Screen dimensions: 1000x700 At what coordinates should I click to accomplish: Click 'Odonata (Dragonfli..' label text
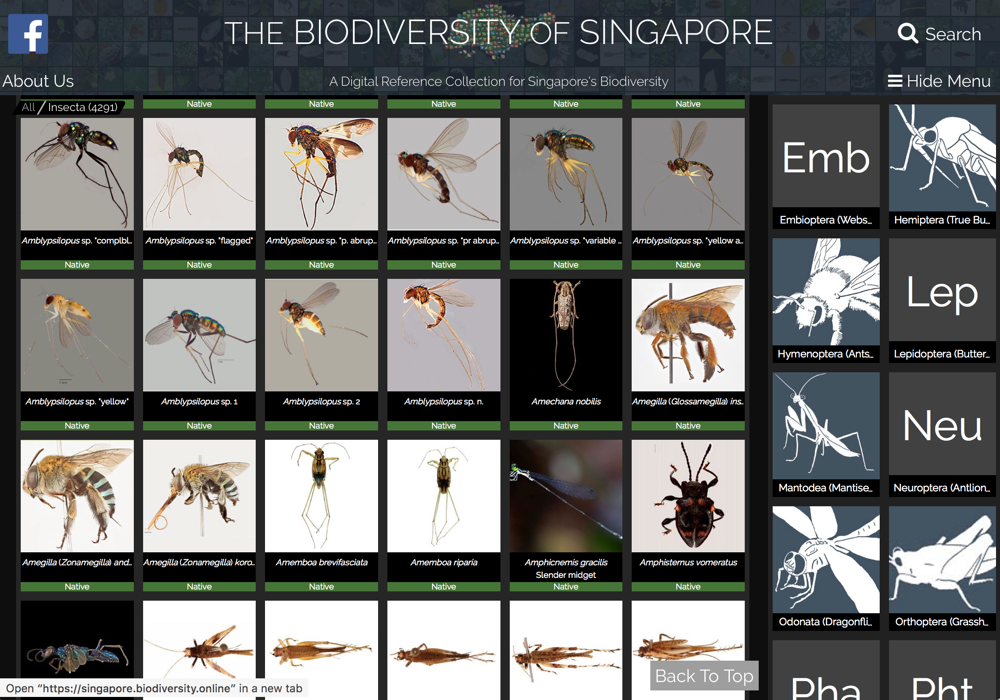pyautogui.click(x=826, y=622)
